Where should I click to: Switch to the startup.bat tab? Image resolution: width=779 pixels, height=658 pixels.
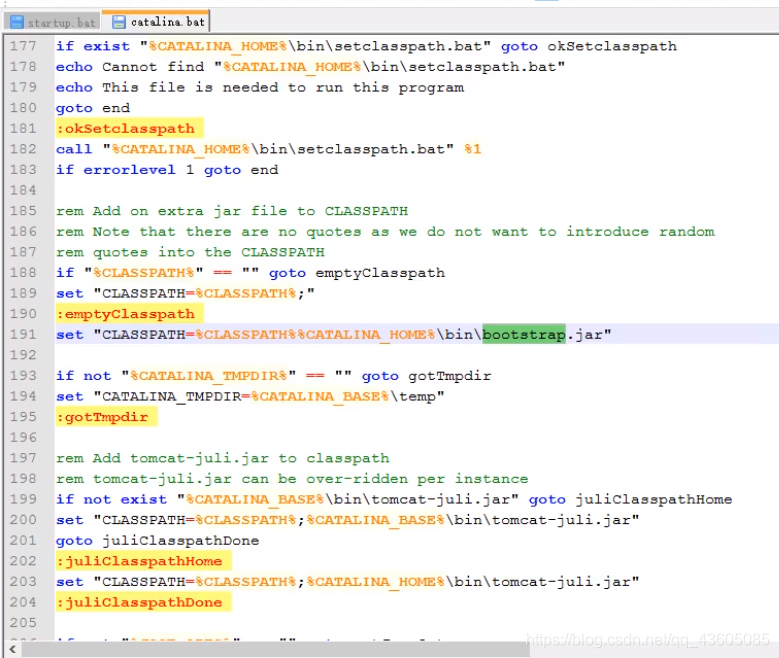click(52, 22)
